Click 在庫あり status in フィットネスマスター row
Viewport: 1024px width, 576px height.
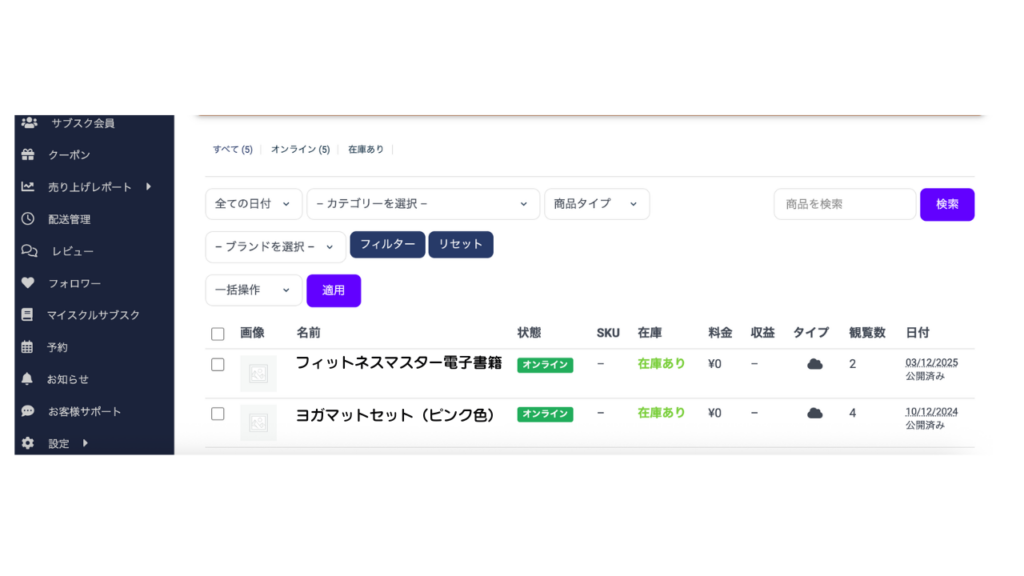(x=662, y=364)
